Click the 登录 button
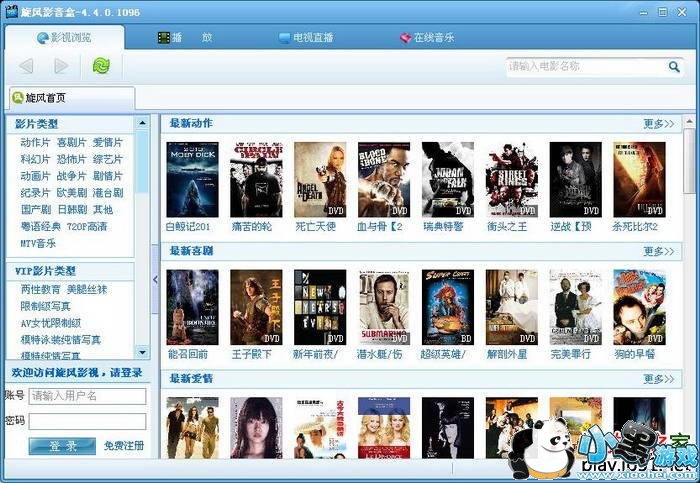 (x=62, y=446)
